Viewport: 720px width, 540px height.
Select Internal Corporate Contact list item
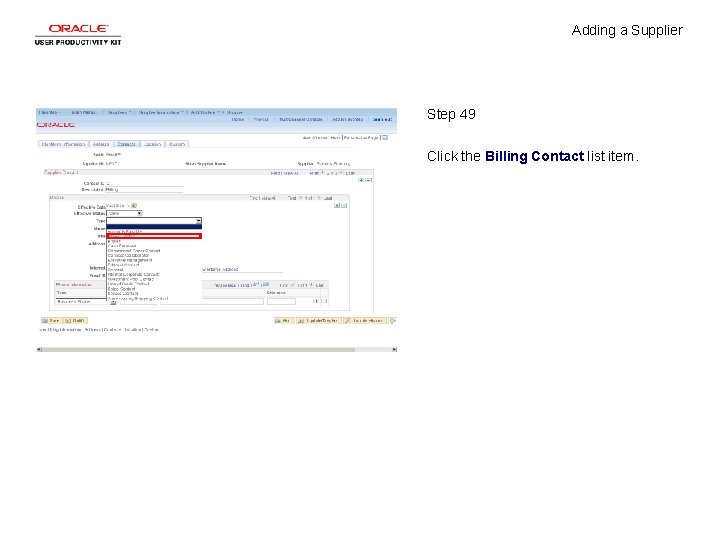click(133, 275)
